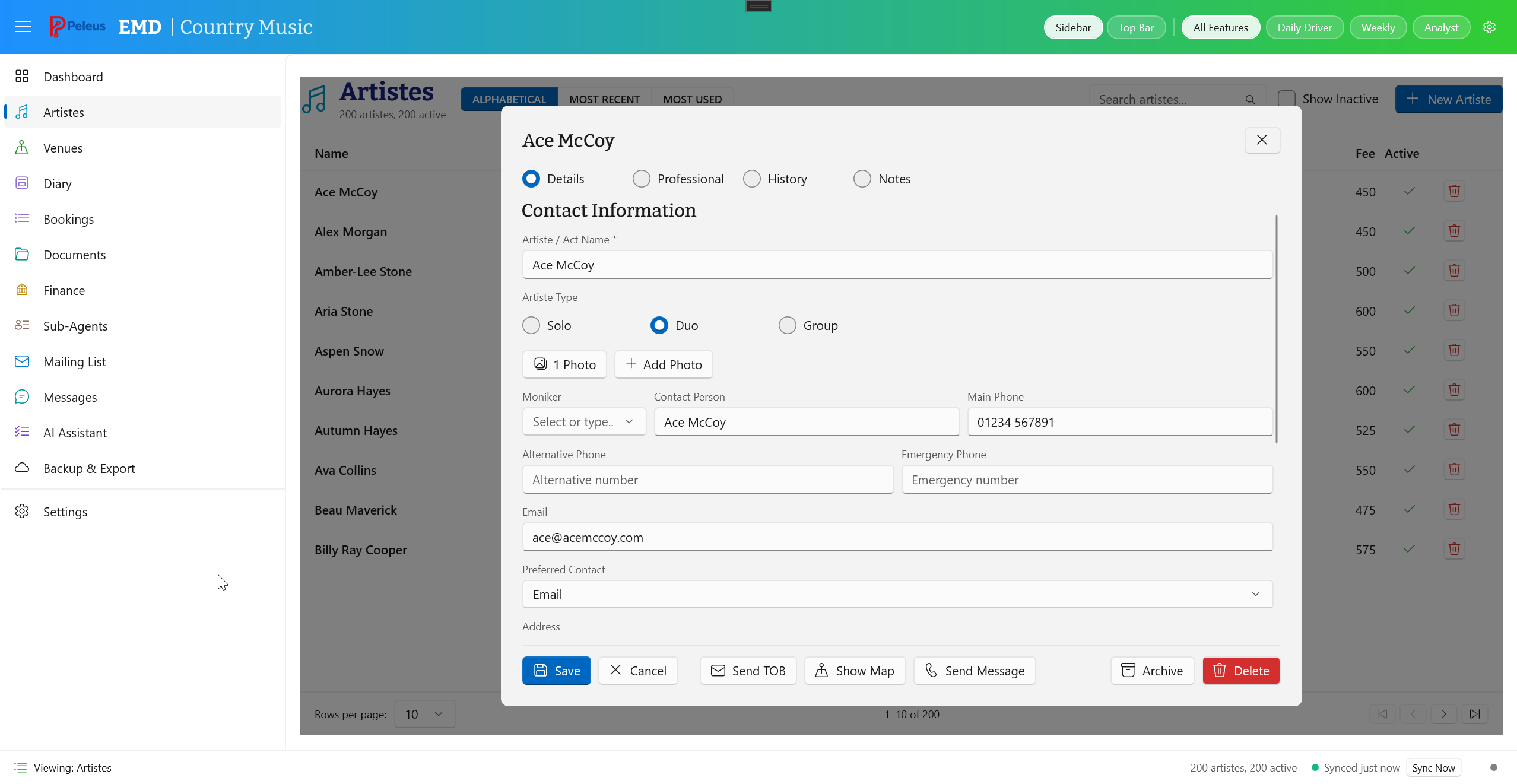Open the Moniker select dropdown
The height and width of the screenshot is (784, 1517).
coord(583,421)
